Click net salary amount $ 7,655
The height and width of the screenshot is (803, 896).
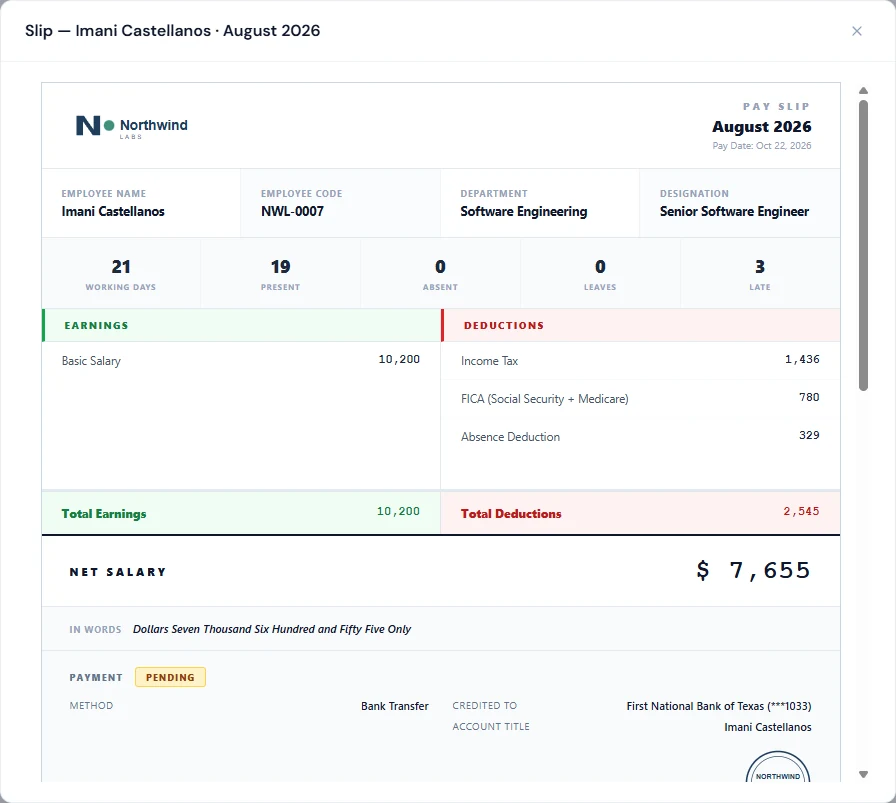point(753,570)
